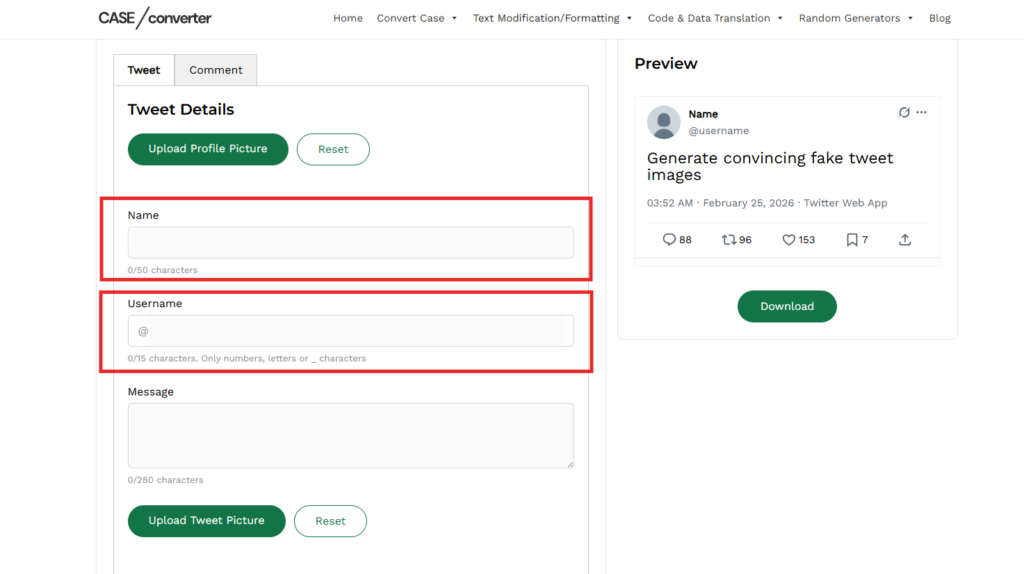Open the Blog page
Viewport: 1024px width, 574px height.
[940, 18]
